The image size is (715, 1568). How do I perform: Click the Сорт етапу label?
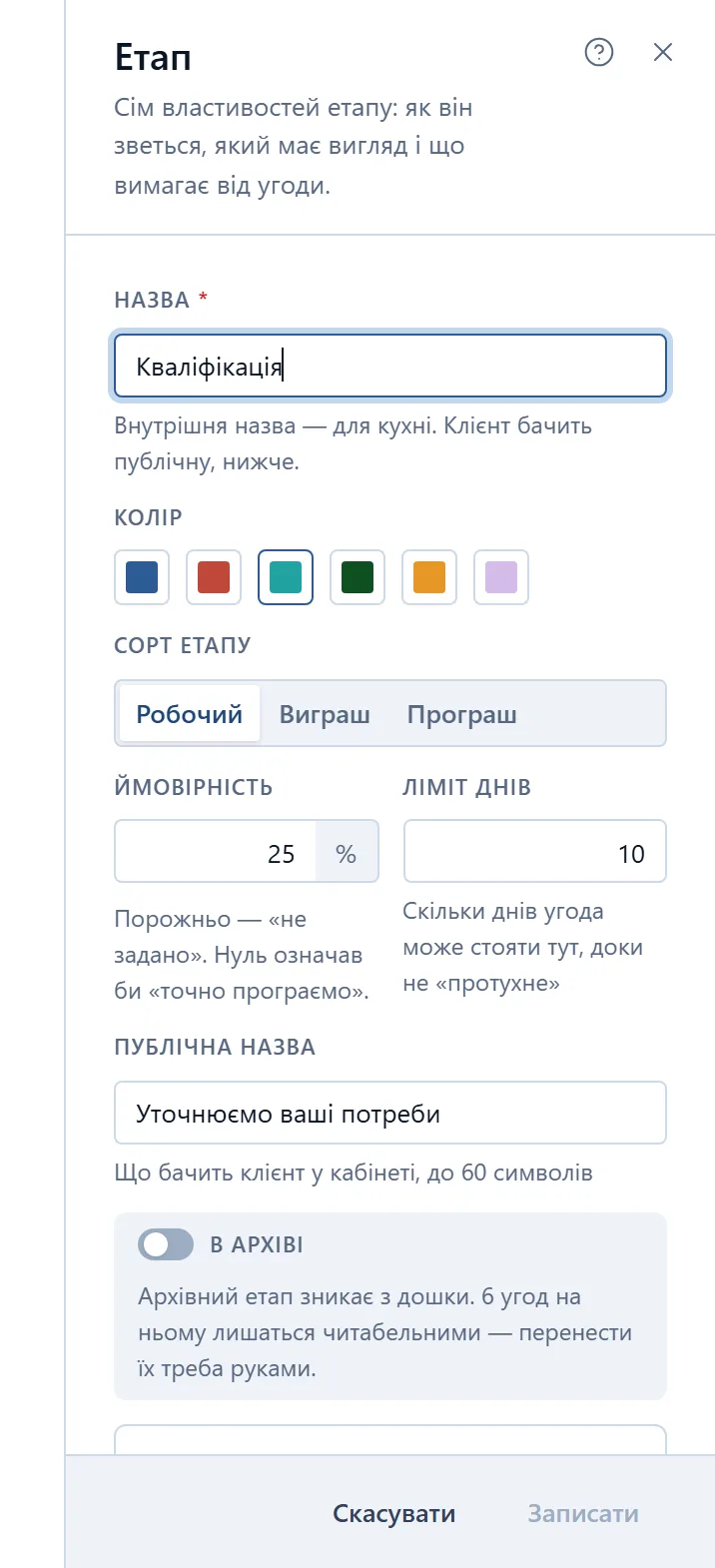pyautogui.click(x=183, y=645)
